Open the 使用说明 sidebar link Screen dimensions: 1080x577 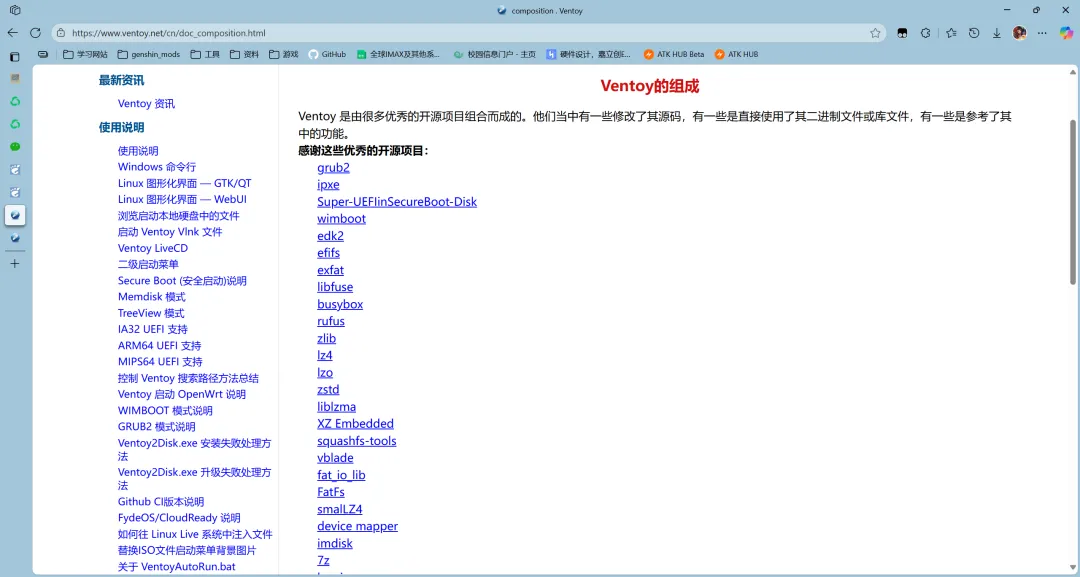(x=138, y=151)
